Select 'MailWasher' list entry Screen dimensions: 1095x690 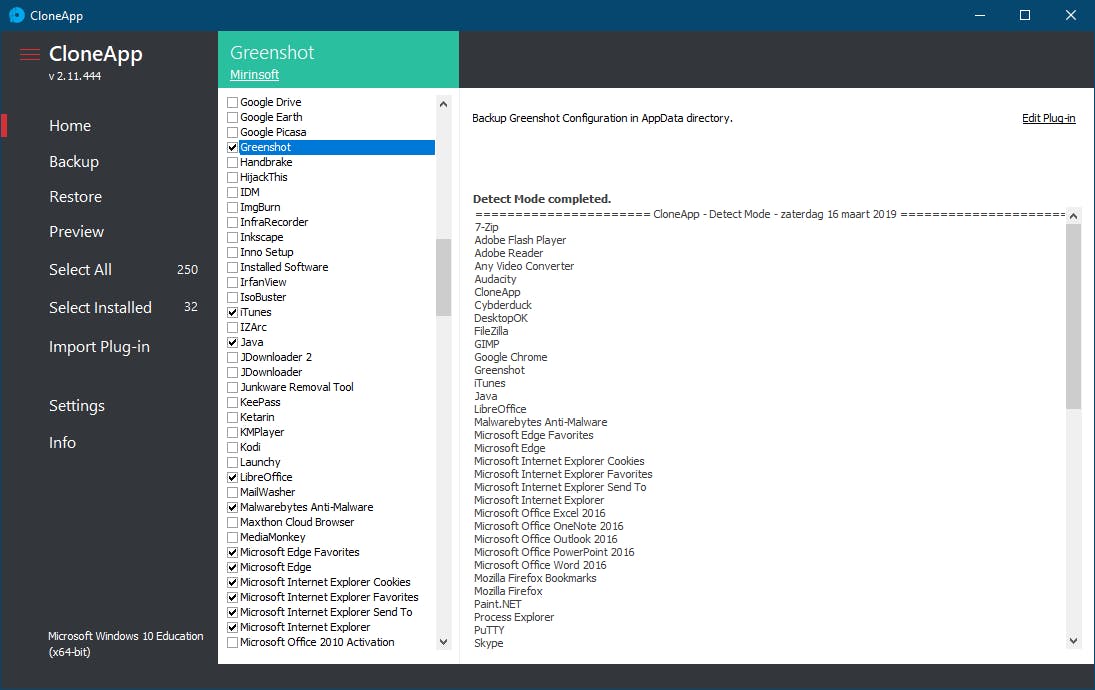(x=267, y=492)
